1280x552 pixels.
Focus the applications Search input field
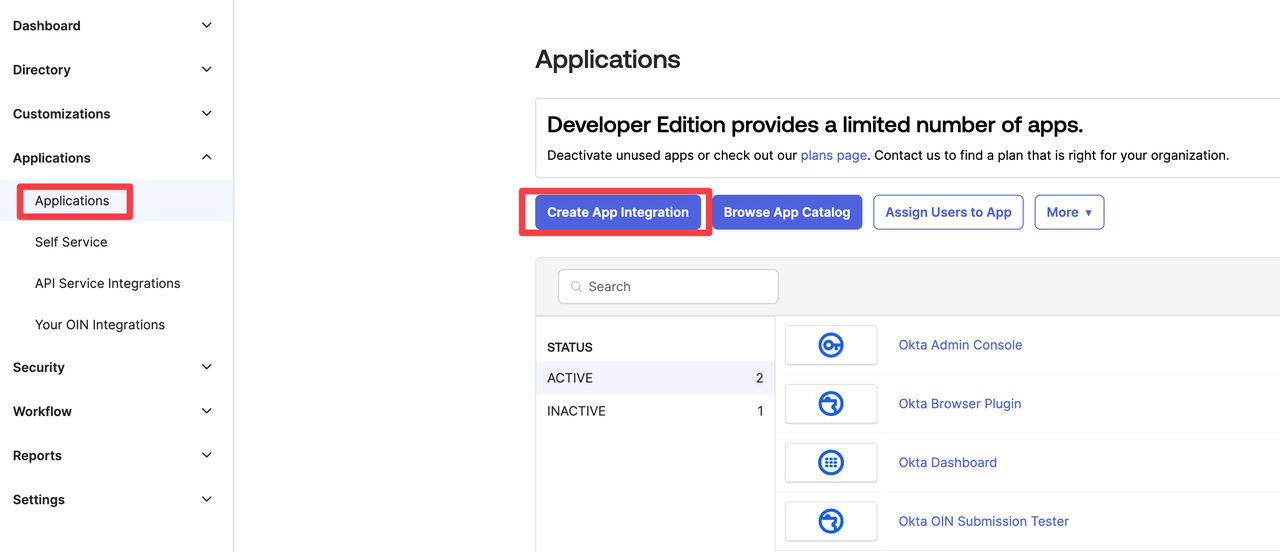pos(668,287)
